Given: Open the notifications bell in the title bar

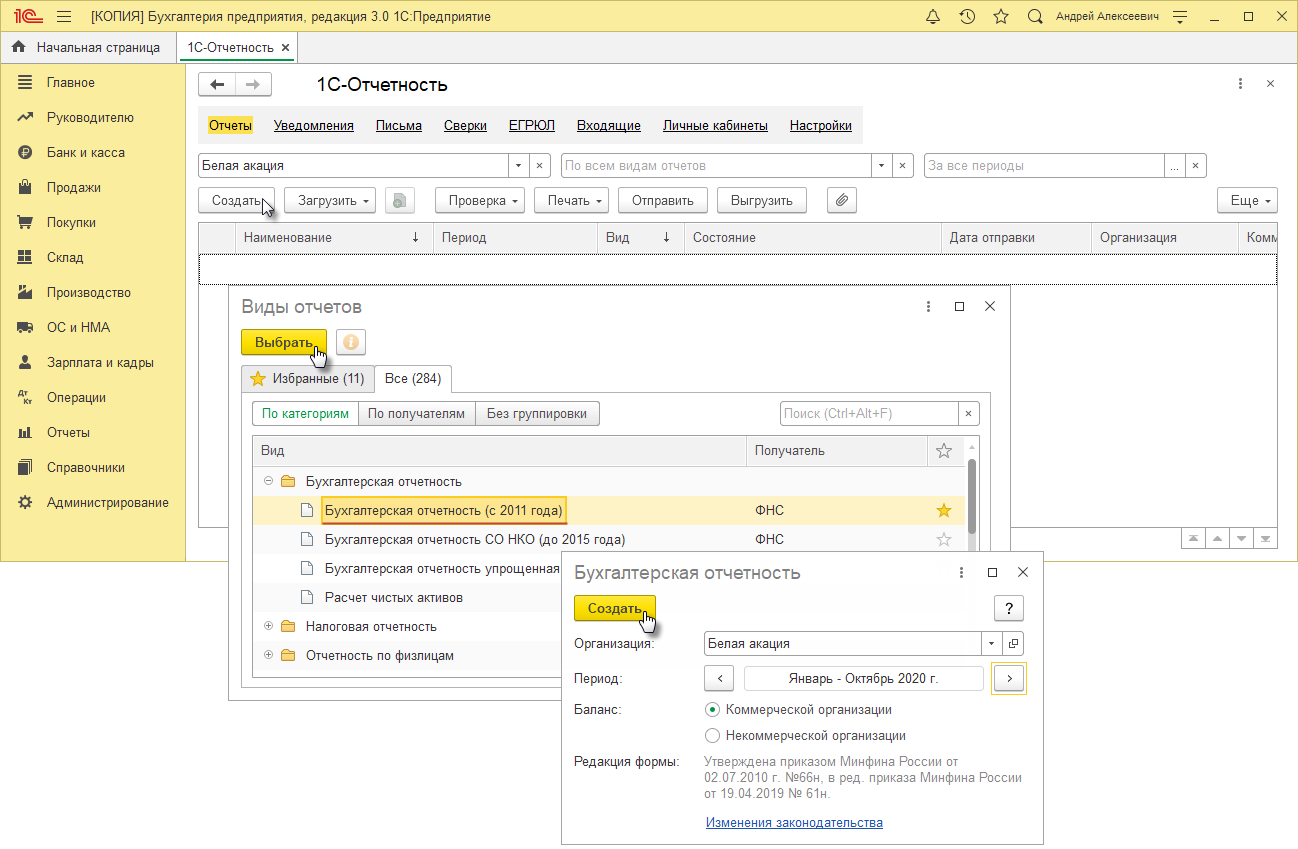Looking at the screenshot, I should pyautogui.click(x=933, y=17).
